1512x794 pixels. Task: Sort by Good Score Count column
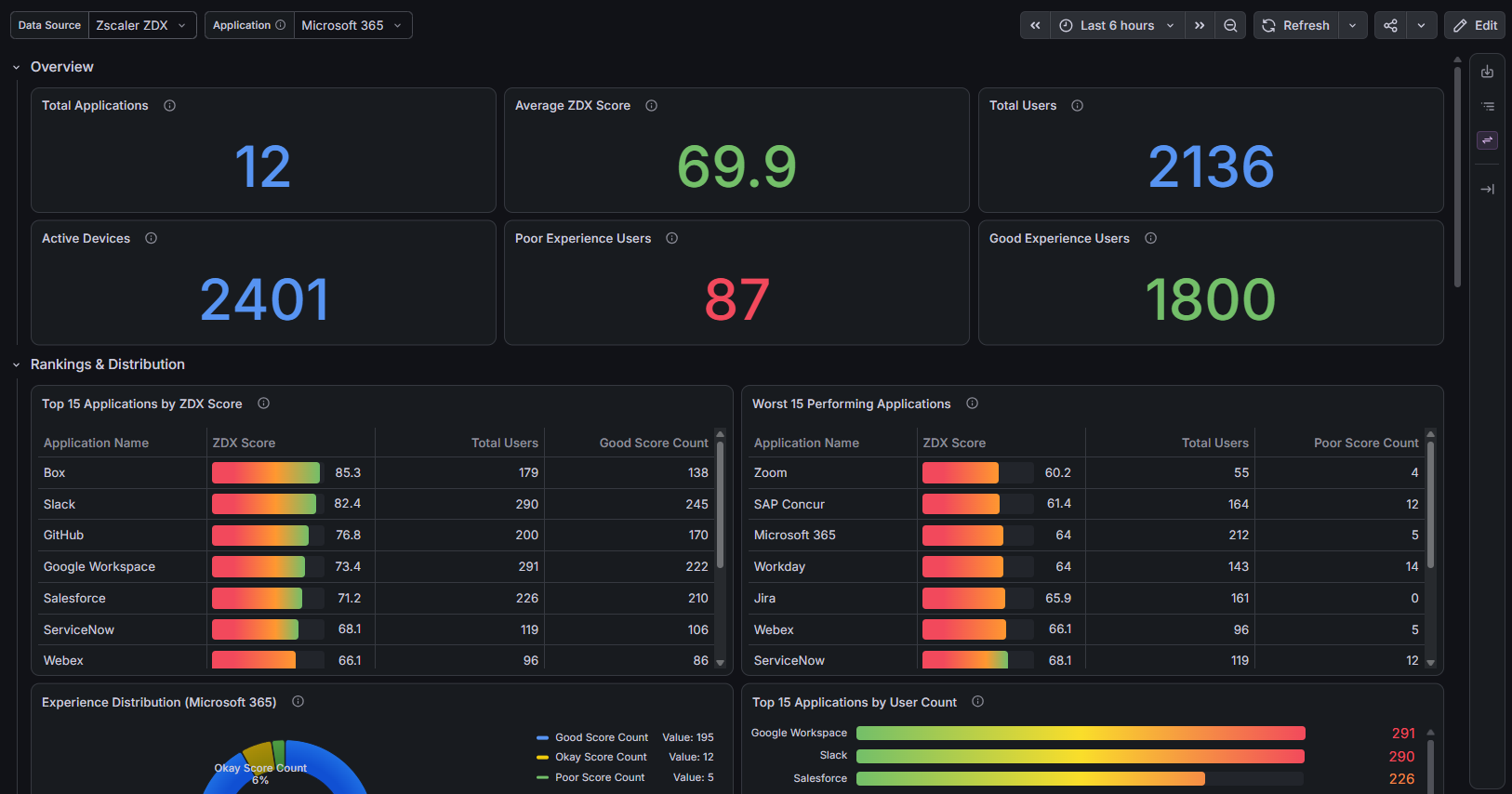tap(654, 443)
